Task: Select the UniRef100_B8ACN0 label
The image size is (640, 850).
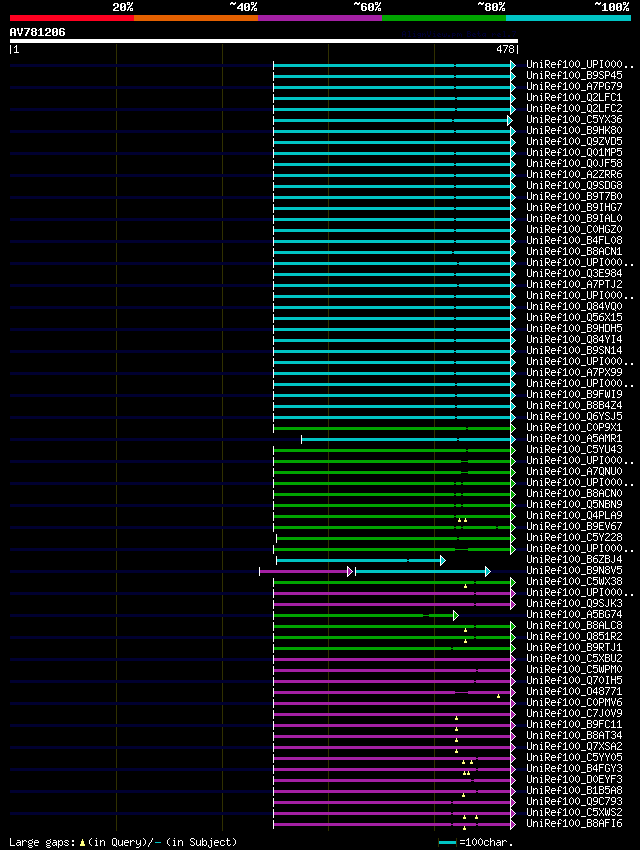Action: click(x=574, y=493)
